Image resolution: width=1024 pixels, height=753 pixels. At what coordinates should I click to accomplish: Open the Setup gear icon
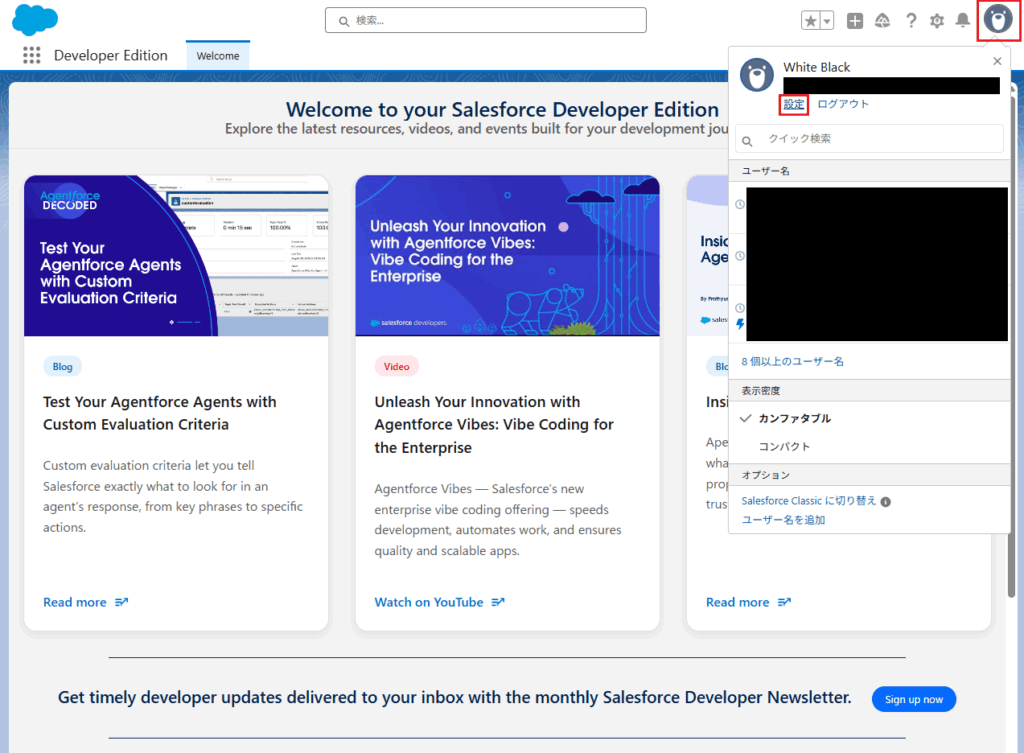tap(937, 21)
